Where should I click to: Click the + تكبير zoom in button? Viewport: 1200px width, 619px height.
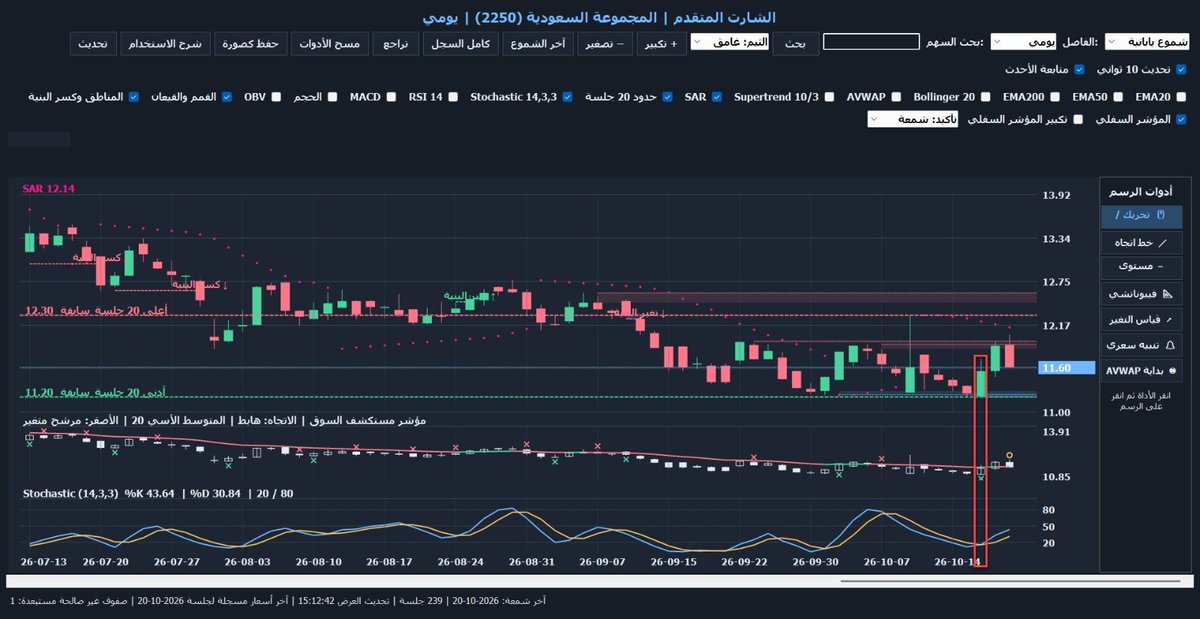tap(661, 43)
